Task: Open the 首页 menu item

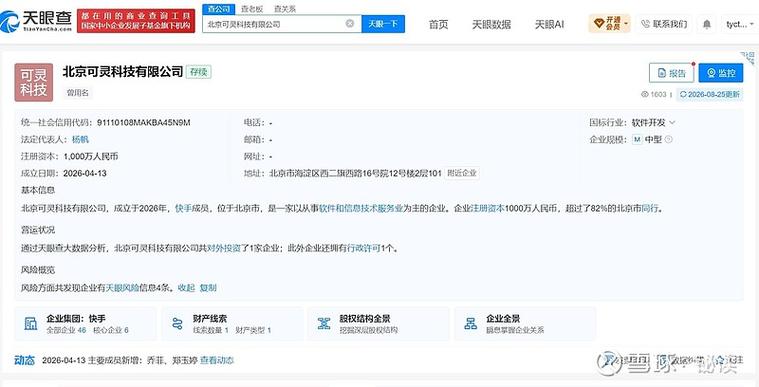Action: (438, 24)
